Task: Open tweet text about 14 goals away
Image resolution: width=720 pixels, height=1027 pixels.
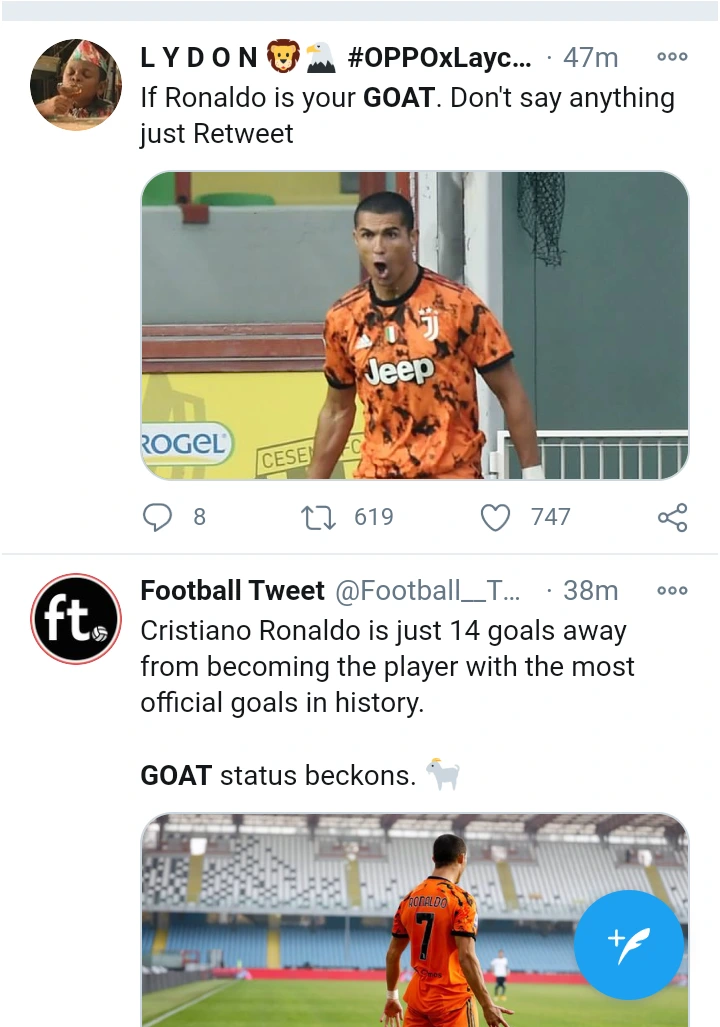Action: [387, 666]
